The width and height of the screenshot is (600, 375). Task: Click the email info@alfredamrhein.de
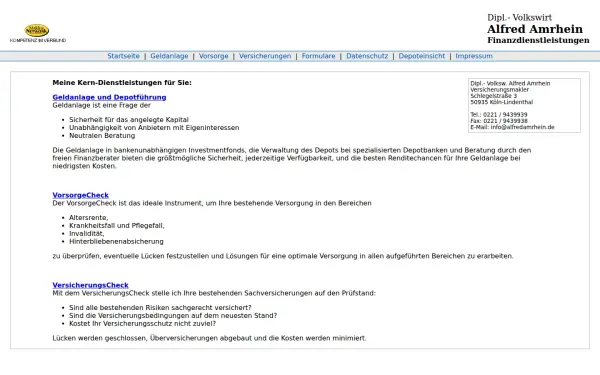click(x=522, y=127)
